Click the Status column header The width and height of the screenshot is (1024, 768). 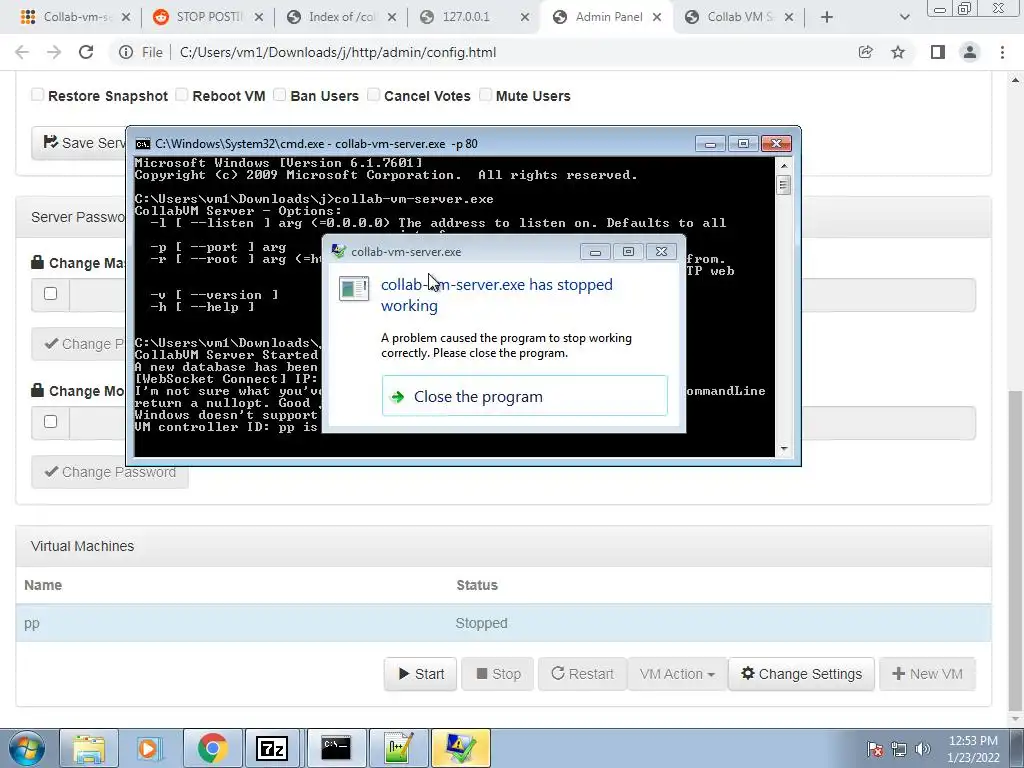point(477,585)
